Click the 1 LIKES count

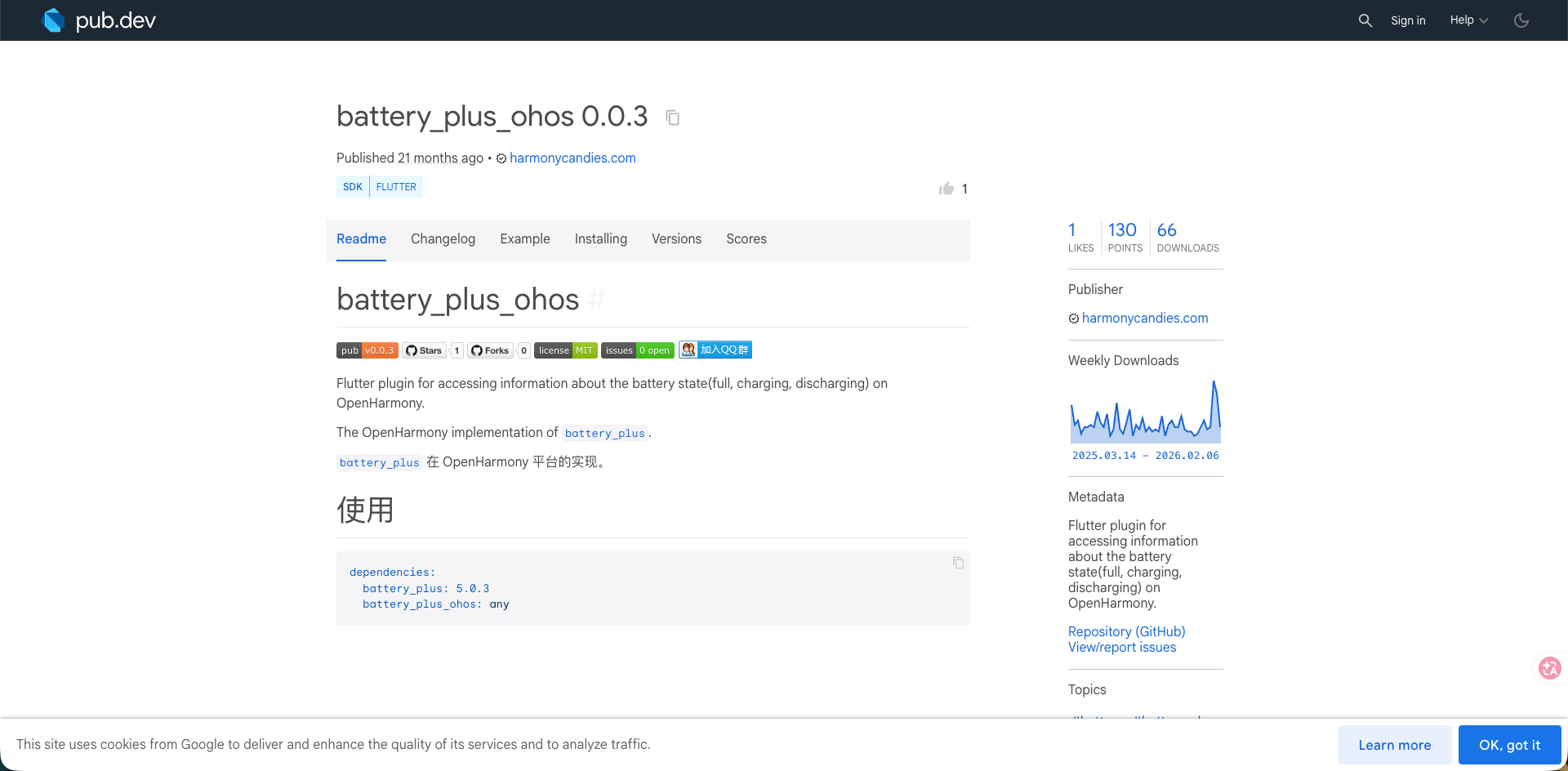pyautogui.click(x=1080, y=238)
